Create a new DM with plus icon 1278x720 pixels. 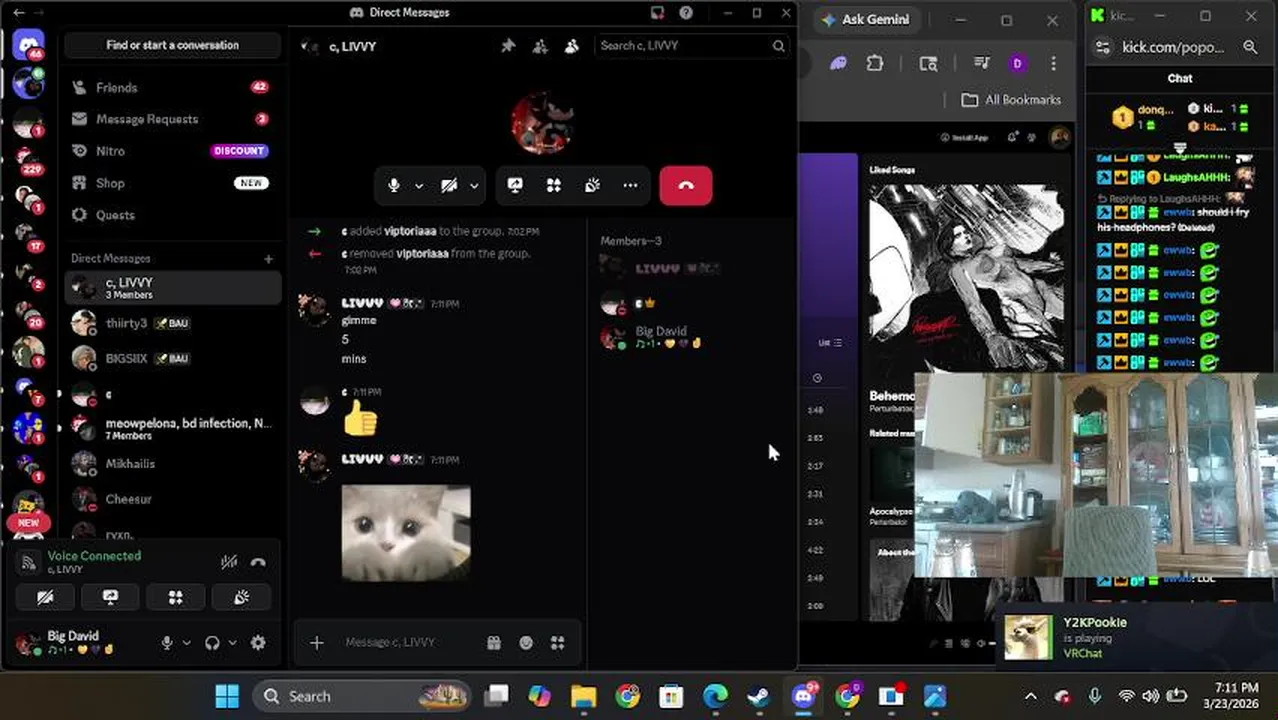click(x=268, y=259)
